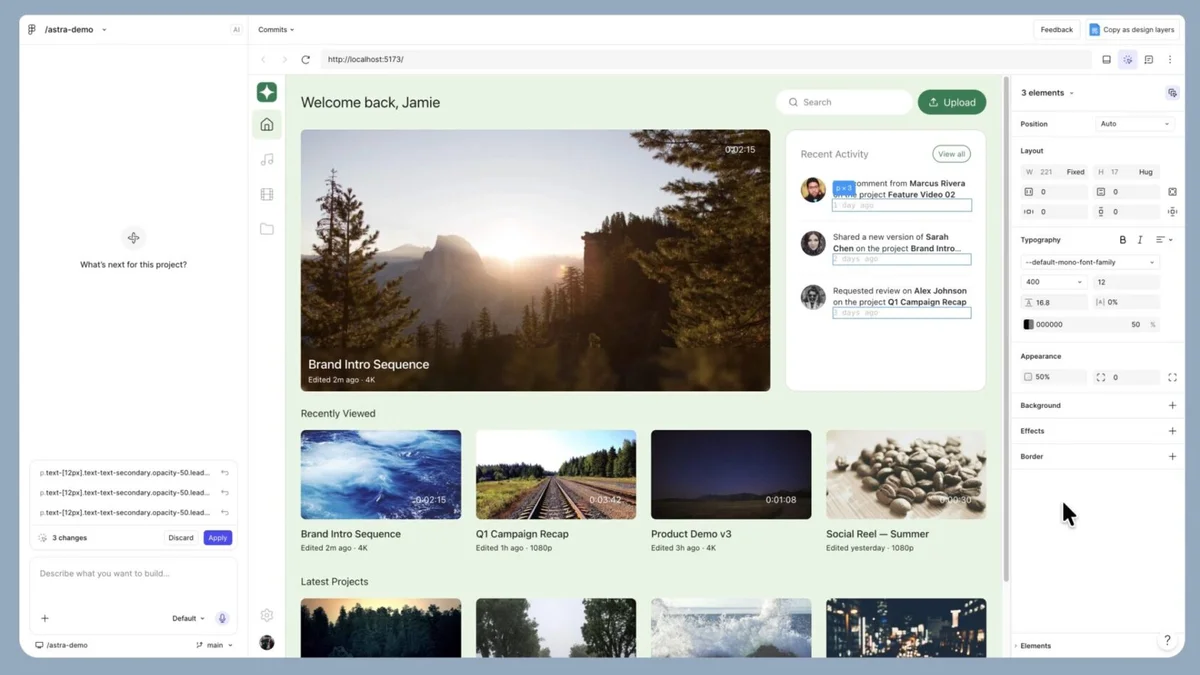
Task: Click the green Astra star logo
Action: coord(267,92)
